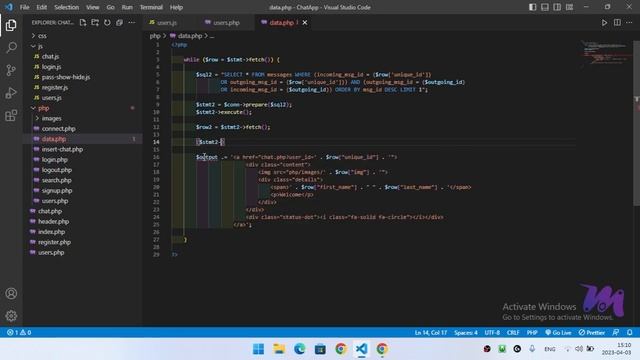
Task: Select language mode PHP in status bar
Action: [532, 333]
